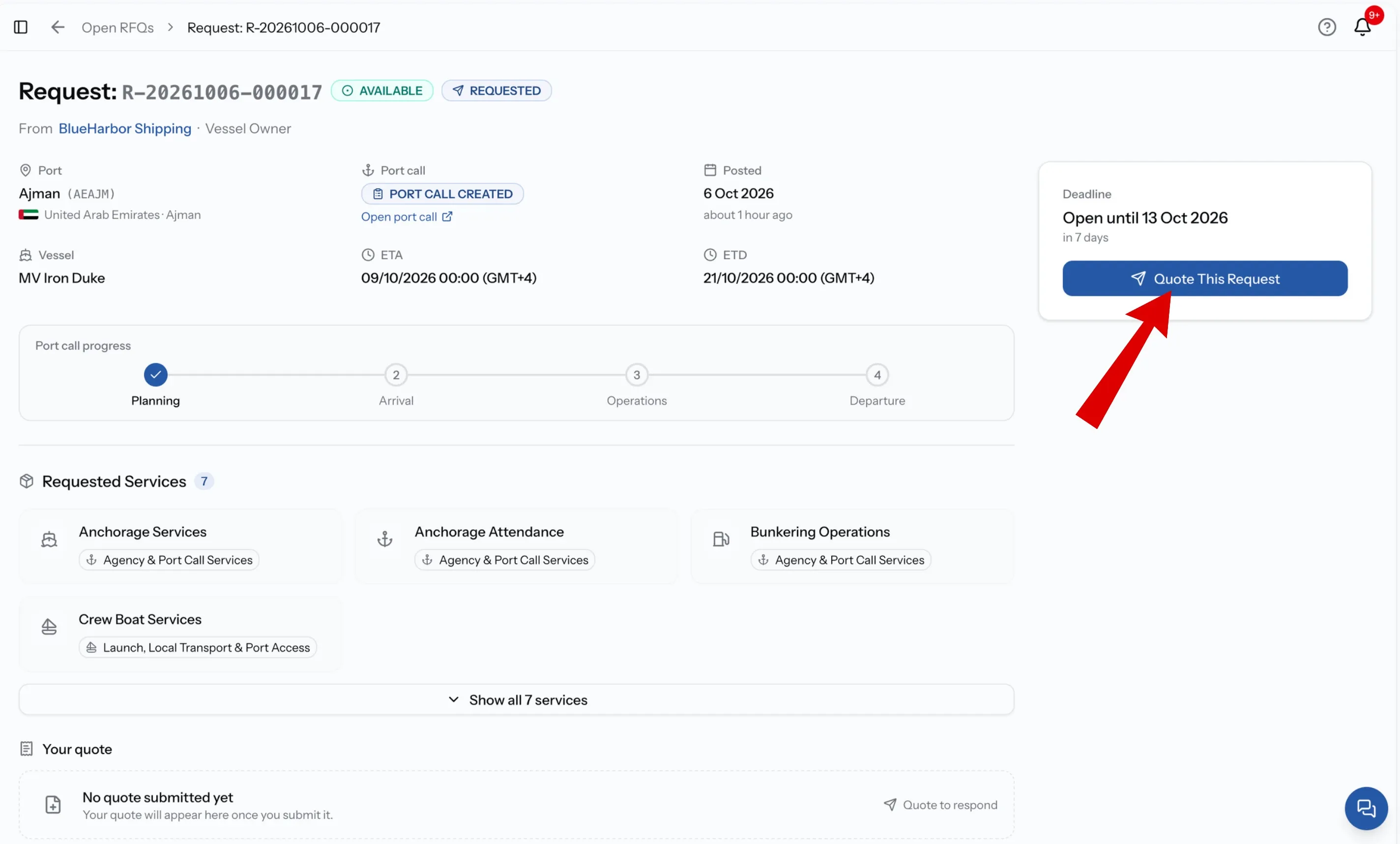
Task: Navigate to Open RFQs breadcrumb
Action: coord(117,27)
